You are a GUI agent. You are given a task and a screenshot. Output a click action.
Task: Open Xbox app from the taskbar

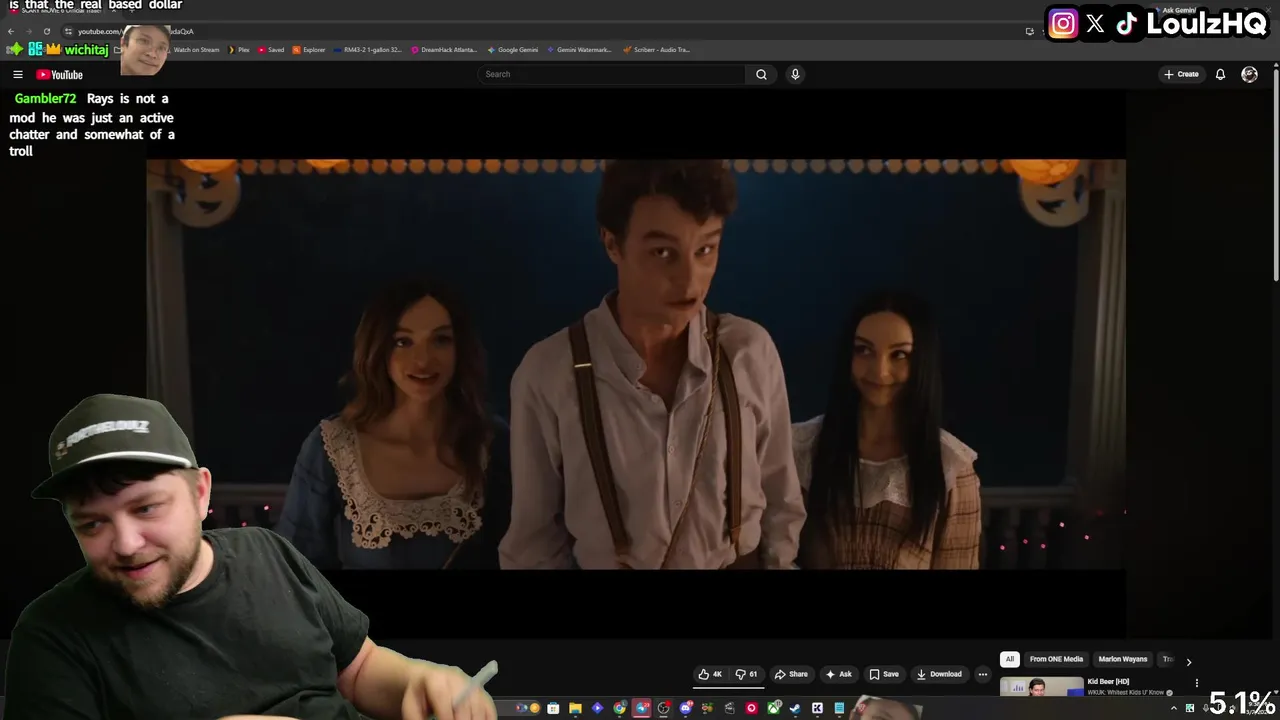[774, 708]
